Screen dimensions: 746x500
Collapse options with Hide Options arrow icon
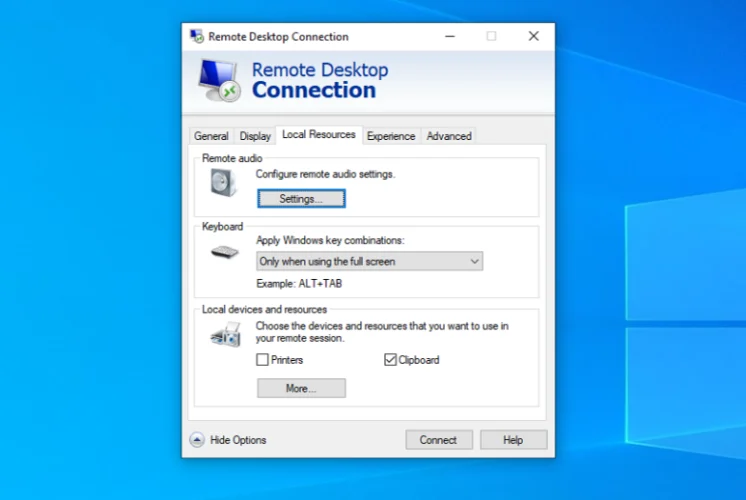197,440
